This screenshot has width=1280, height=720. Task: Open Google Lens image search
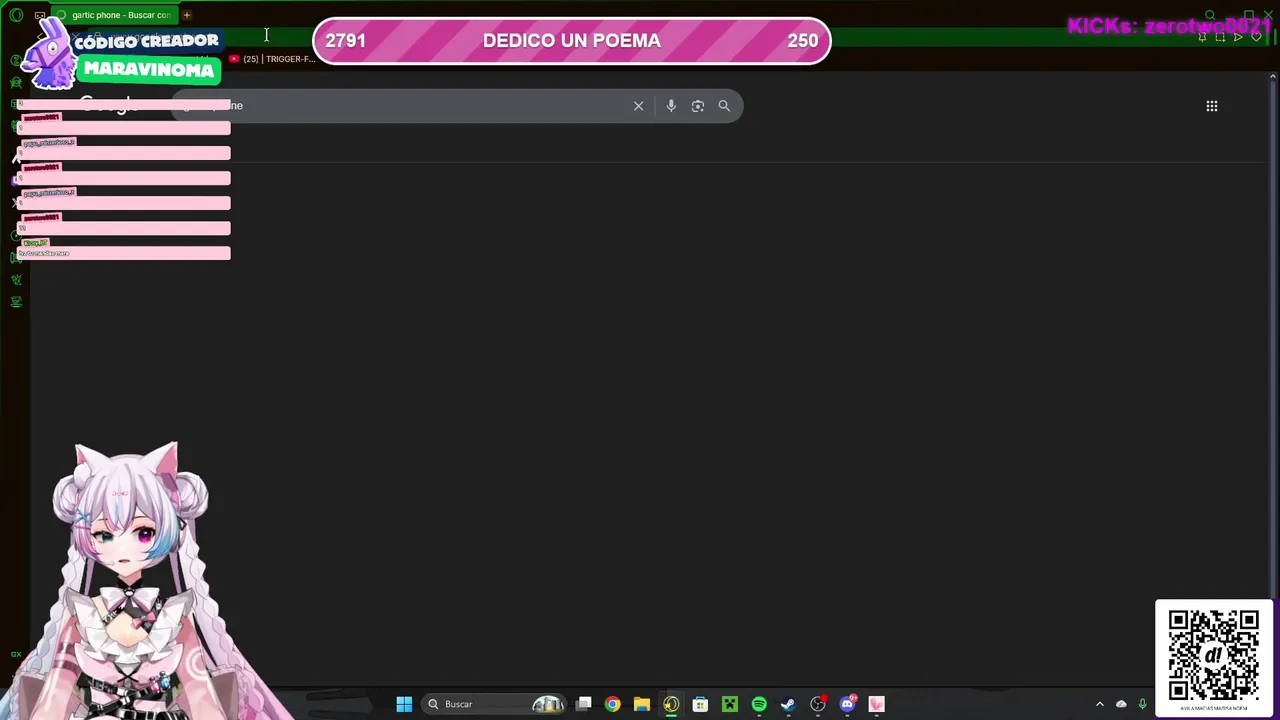(698, 106)
